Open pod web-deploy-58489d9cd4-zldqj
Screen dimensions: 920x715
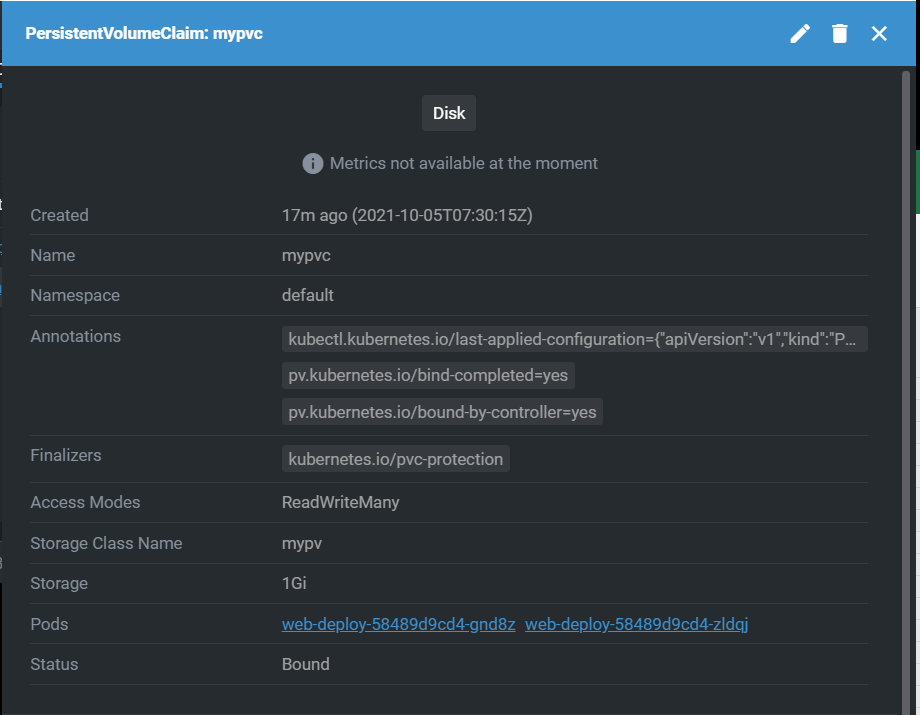[637, 624]
